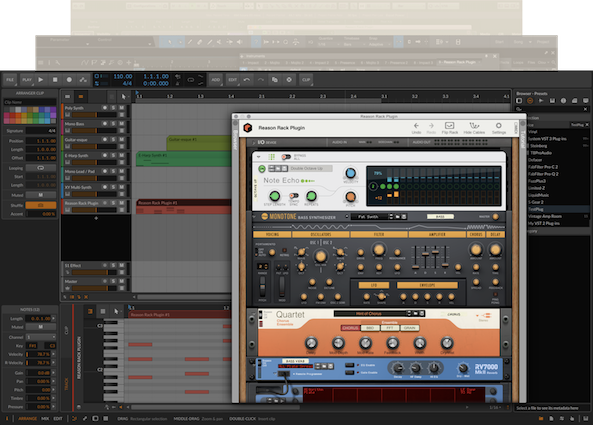Image resolution: width=593 pixels, height=425 pixels.
Task: Click the add track plus icon below the track list
Action: [96, 218]
